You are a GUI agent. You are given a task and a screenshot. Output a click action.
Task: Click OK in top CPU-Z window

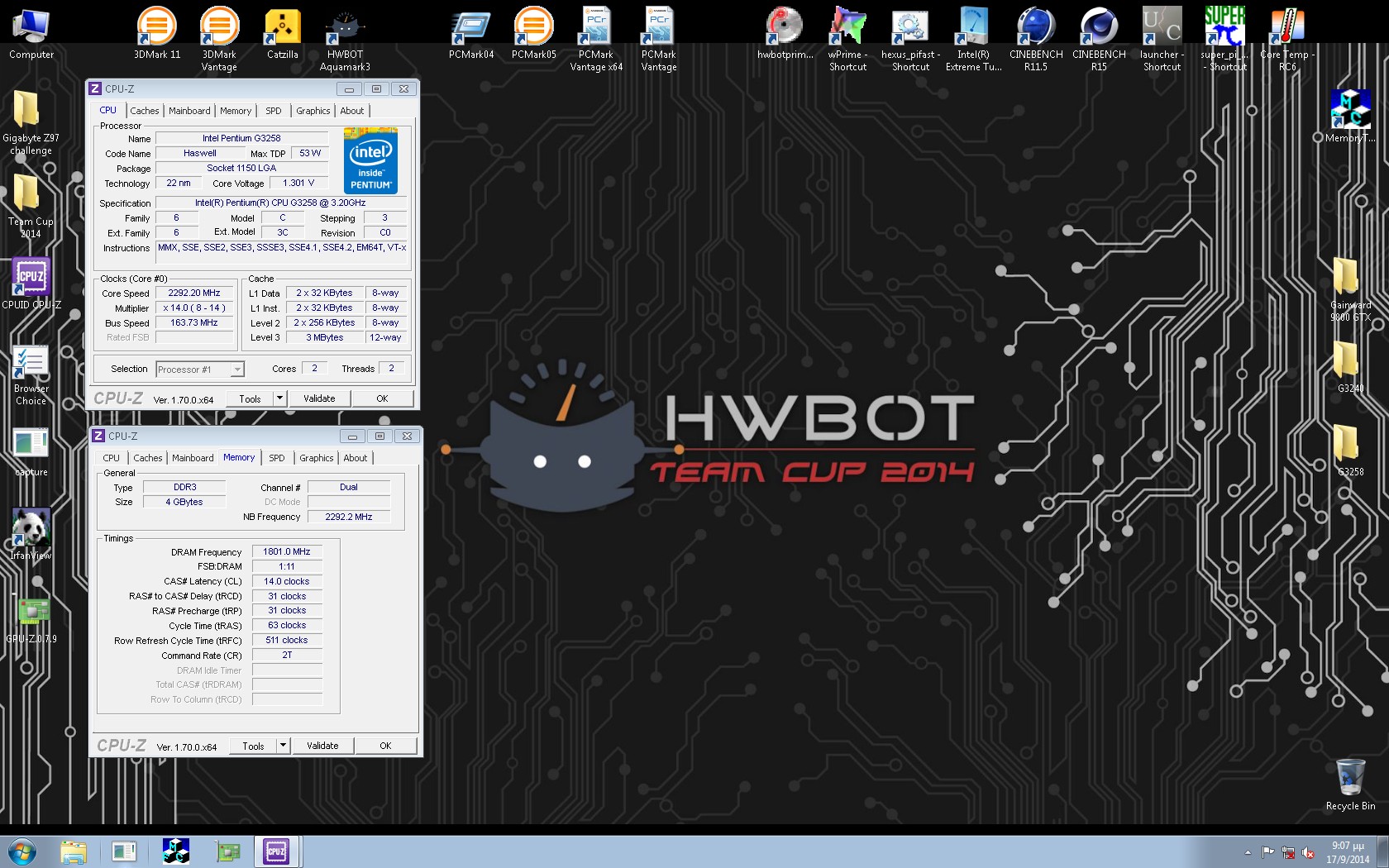[x=382, y=398]
